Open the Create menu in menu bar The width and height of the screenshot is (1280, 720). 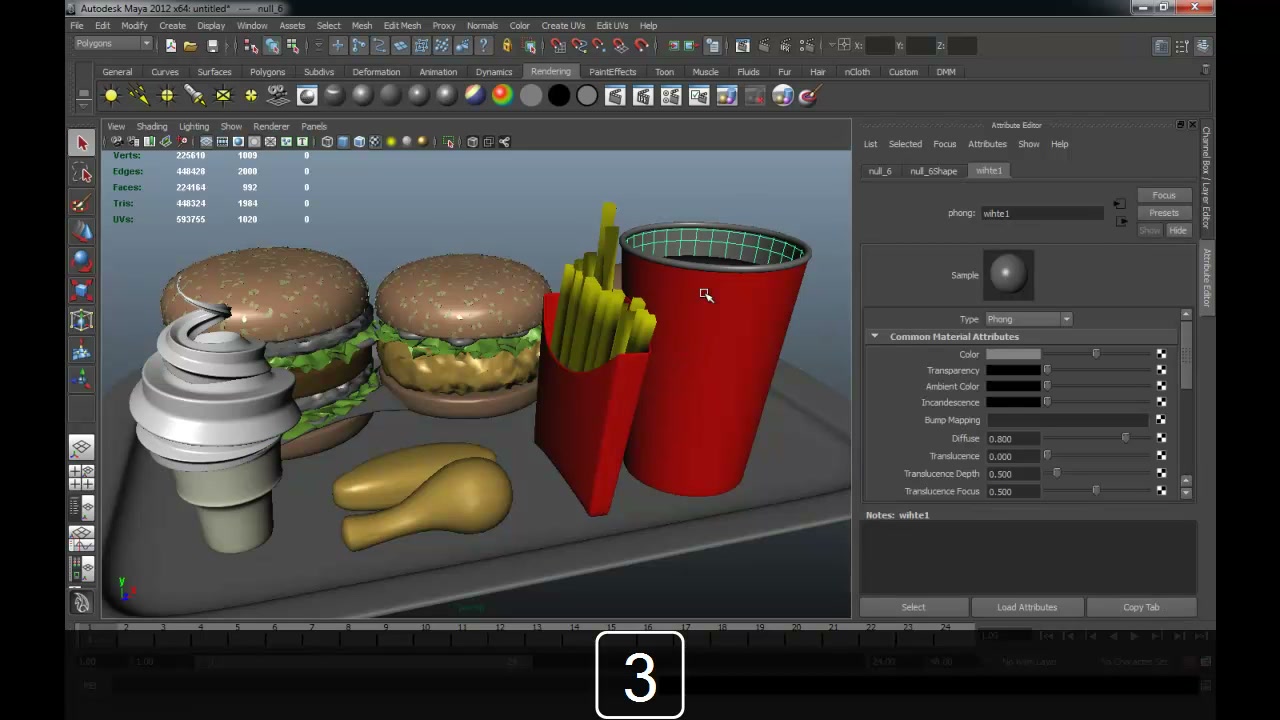click(172, 25)
